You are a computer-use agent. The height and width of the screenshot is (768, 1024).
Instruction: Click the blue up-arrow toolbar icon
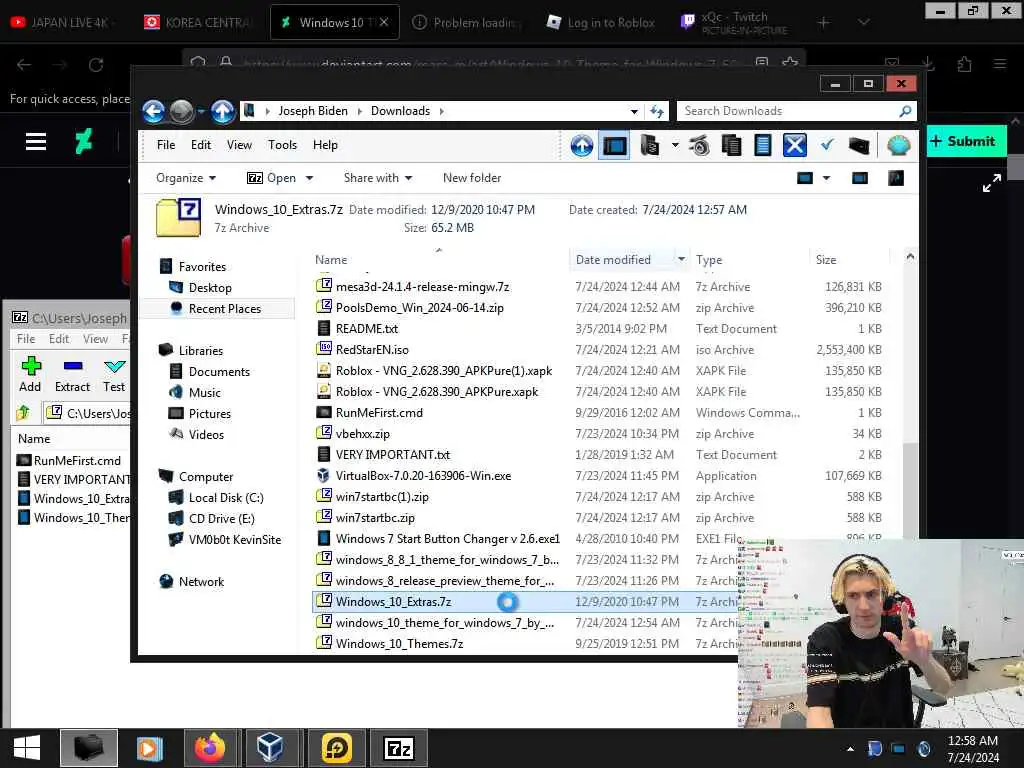pos(581,145)
